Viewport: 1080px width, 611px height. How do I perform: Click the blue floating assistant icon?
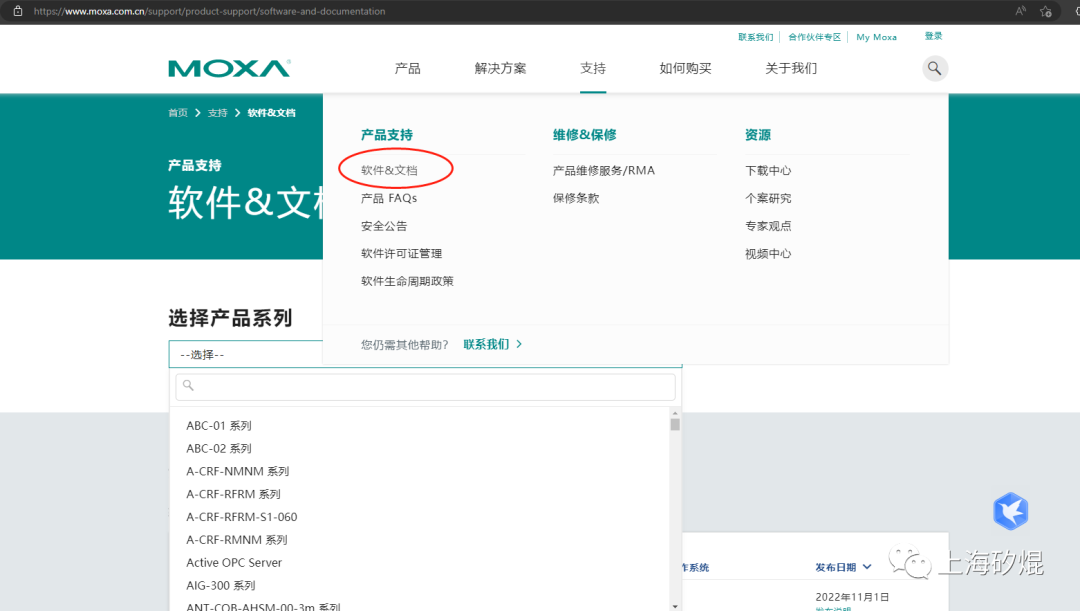pyautogui.click(x=1010, y=511)
